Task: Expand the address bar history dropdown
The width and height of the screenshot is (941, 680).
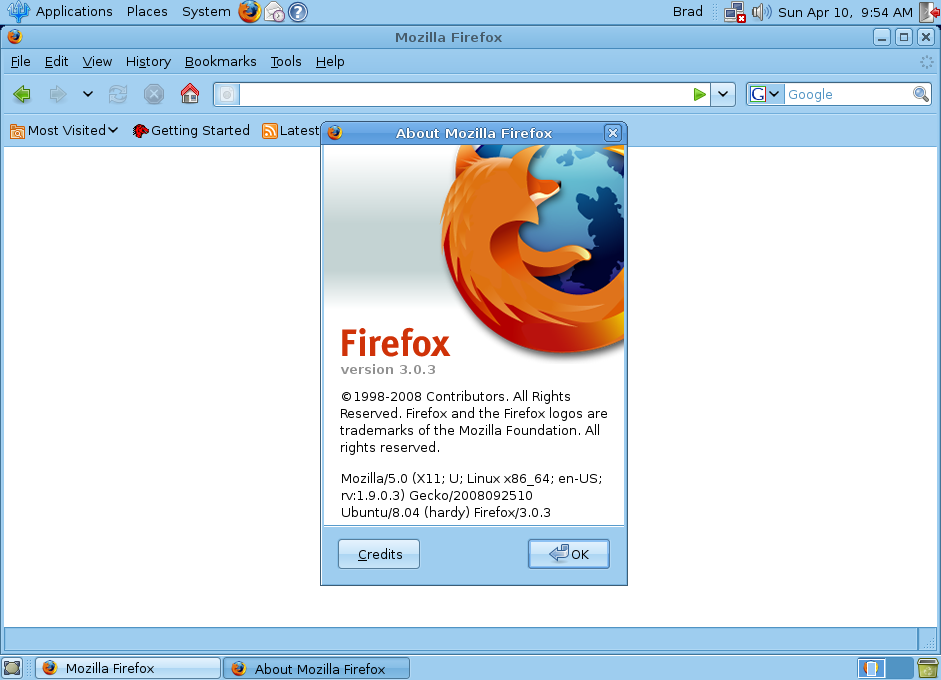Action: (723, 94)
